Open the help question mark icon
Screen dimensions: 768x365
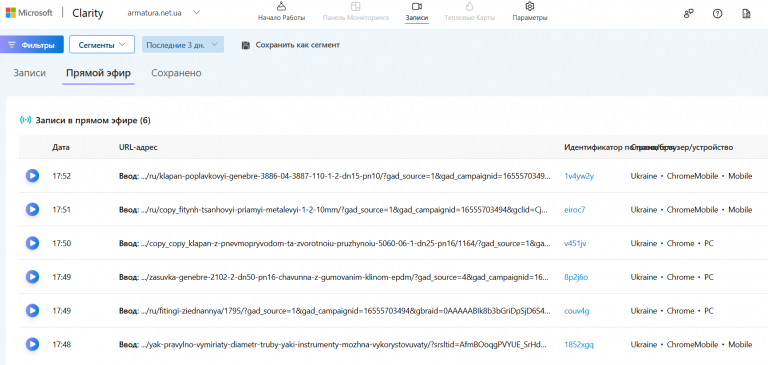click(x=718, y=14)
